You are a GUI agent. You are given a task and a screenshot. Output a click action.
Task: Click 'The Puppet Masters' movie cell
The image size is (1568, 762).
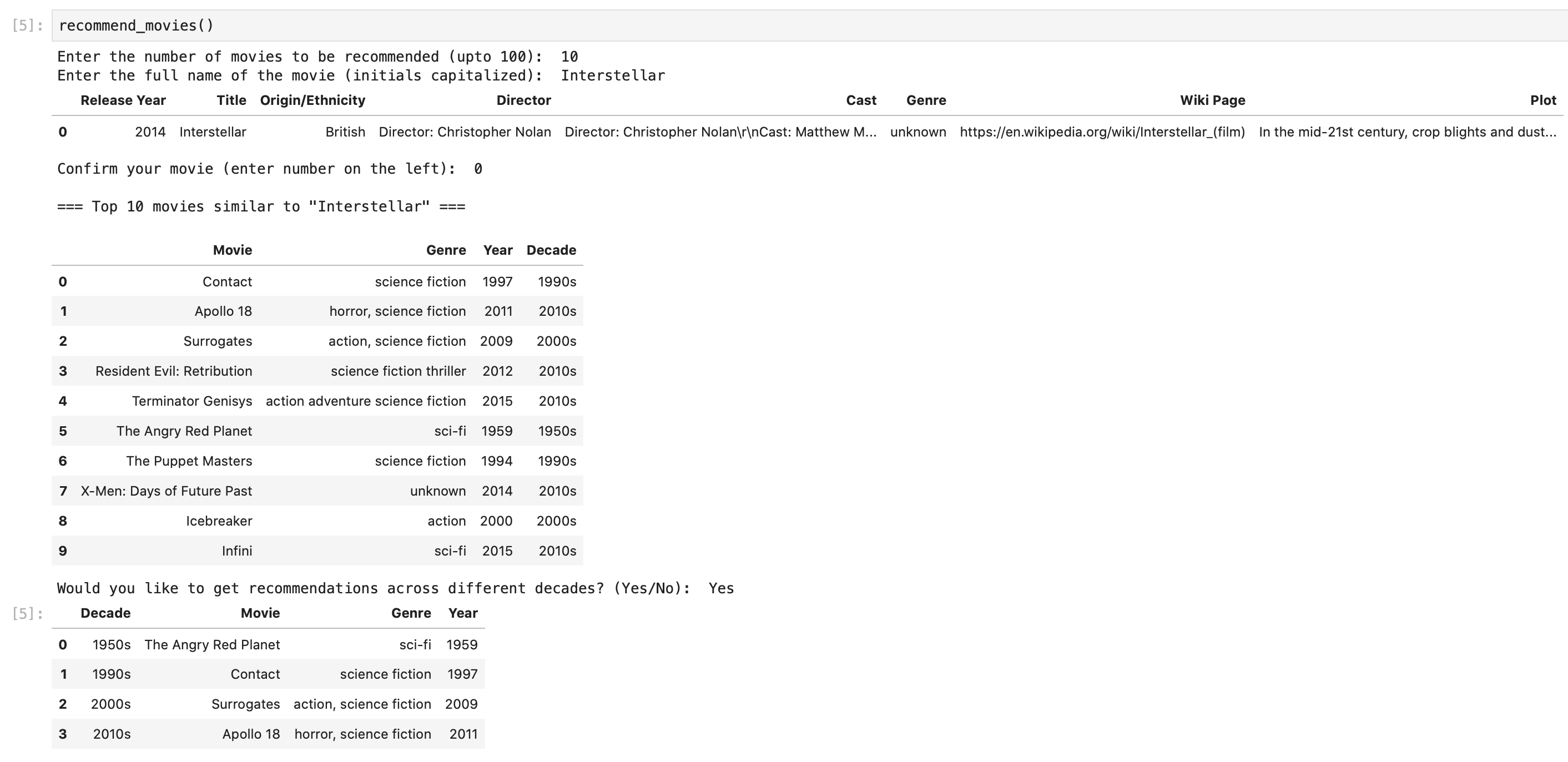(x=189, y=461)
